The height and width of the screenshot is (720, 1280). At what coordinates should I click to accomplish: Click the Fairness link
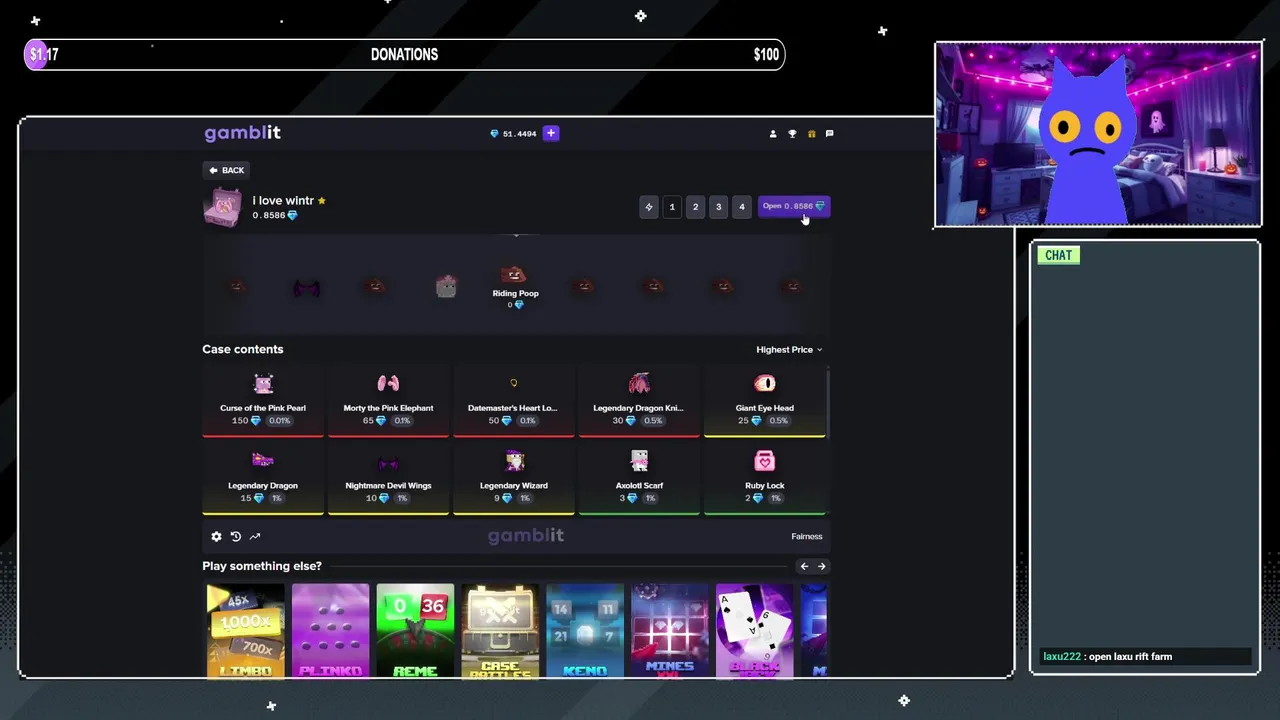807,537
